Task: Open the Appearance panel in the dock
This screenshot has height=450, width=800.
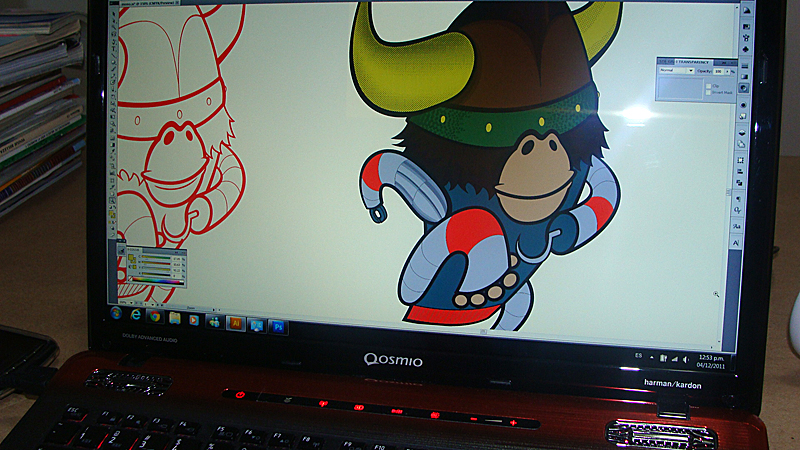Action: [743, 105]
